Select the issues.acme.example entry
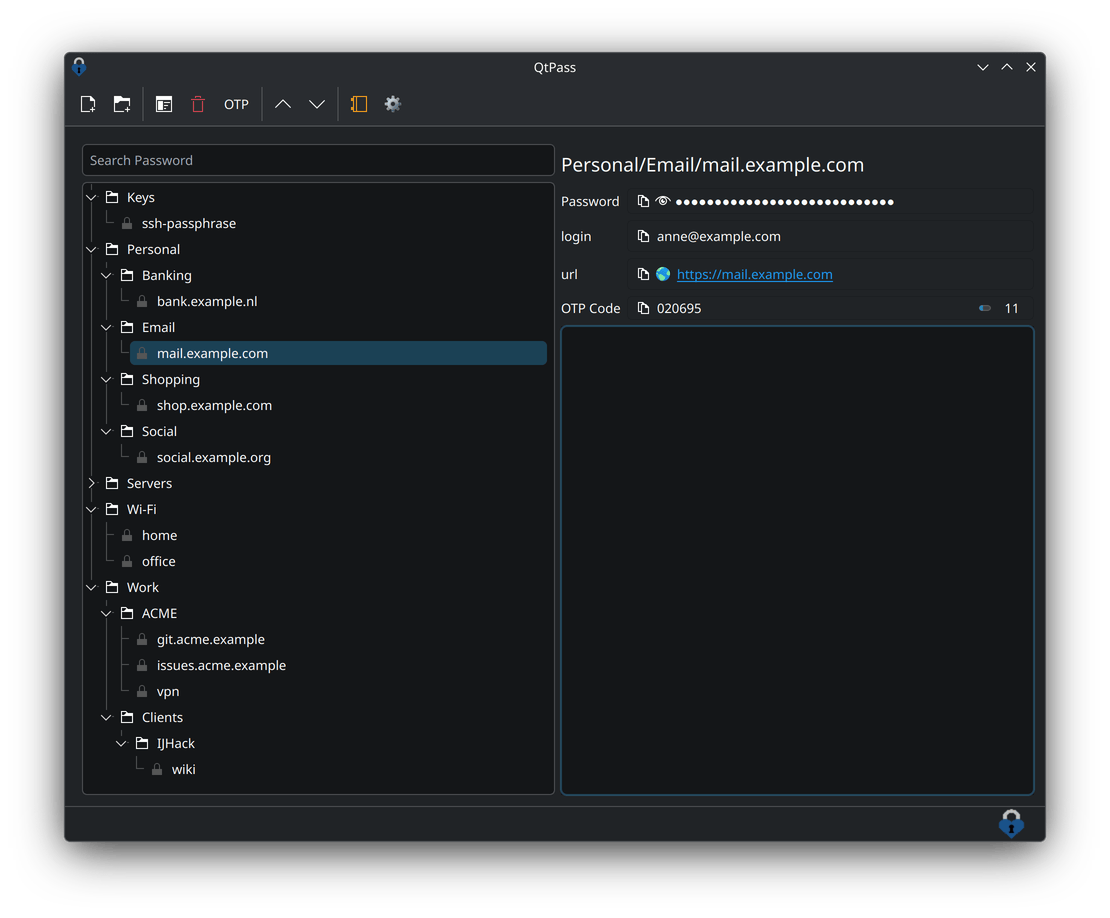Screen dimensions: 1110x918 221,665
